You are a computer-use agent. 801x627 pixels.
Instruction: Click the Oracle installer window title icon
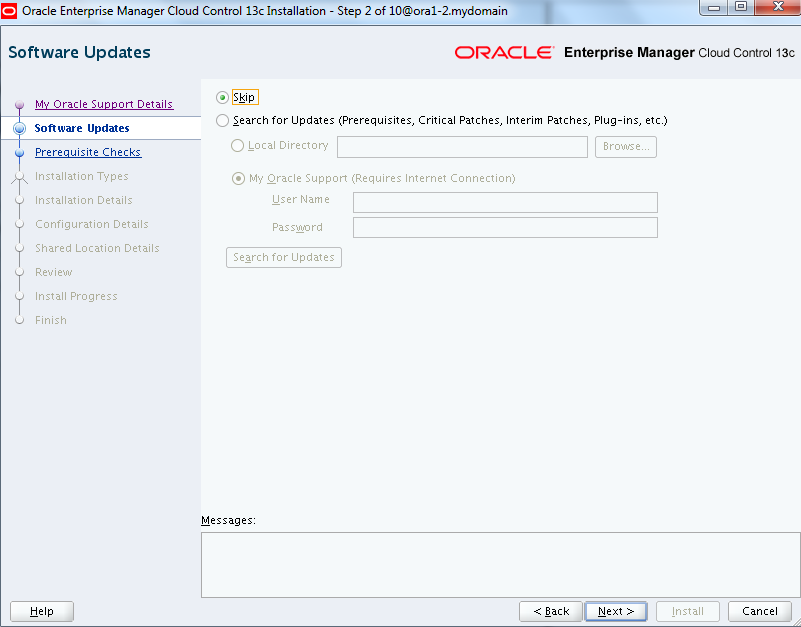(10, 10)
